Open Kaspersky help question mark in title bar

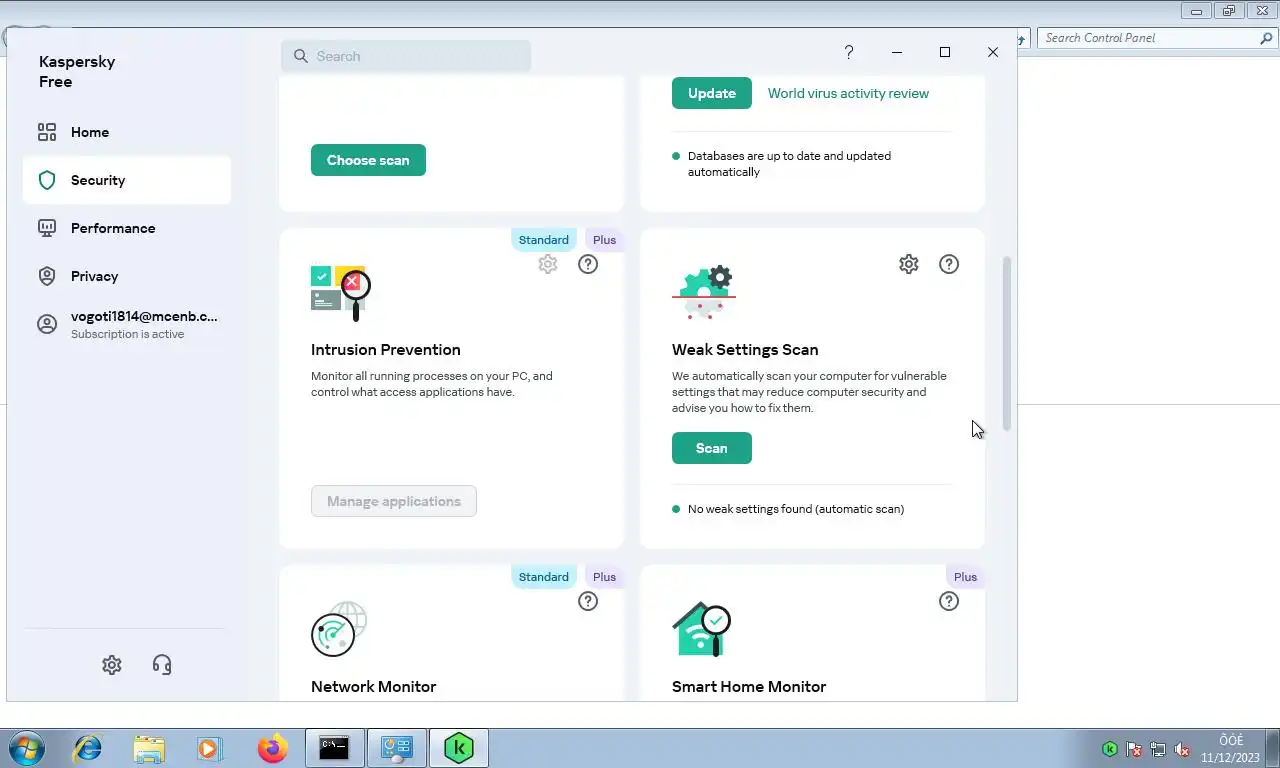tap(849, 52)
